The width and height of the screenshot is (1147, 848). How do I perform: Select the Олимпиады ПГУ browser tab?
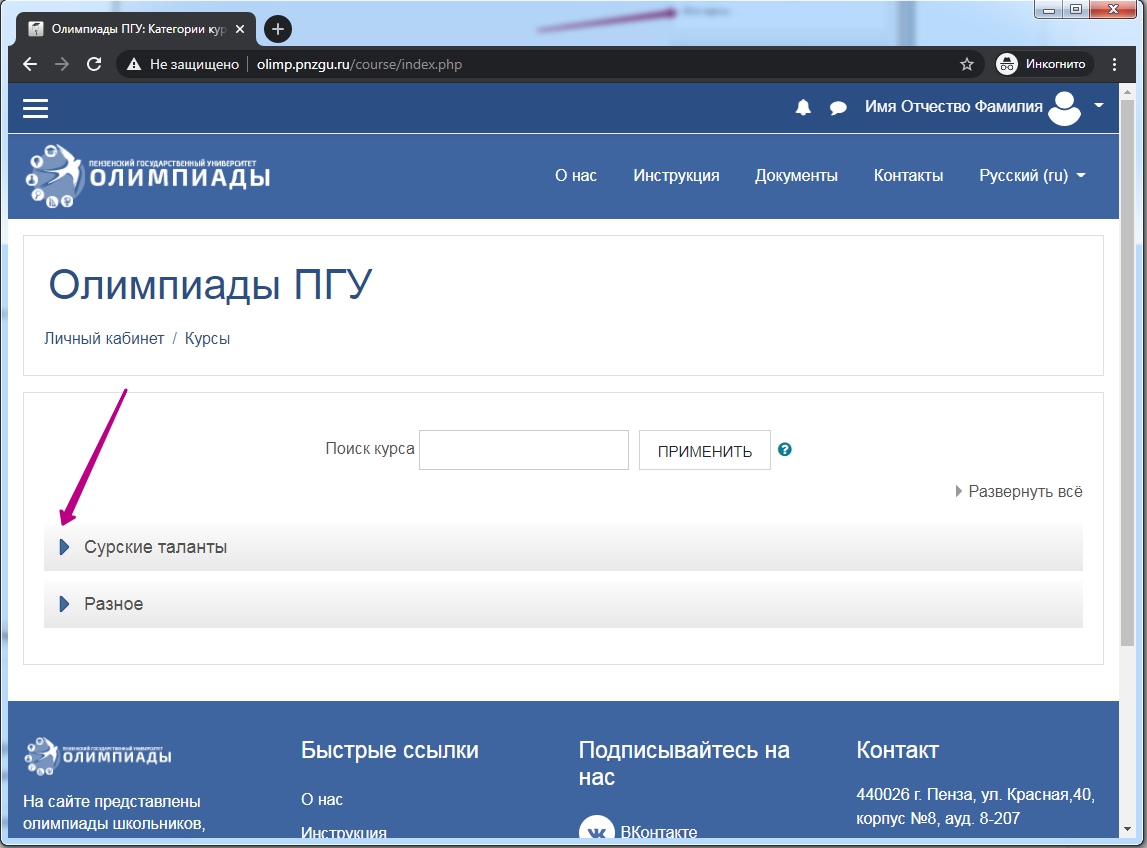point(136,29)
